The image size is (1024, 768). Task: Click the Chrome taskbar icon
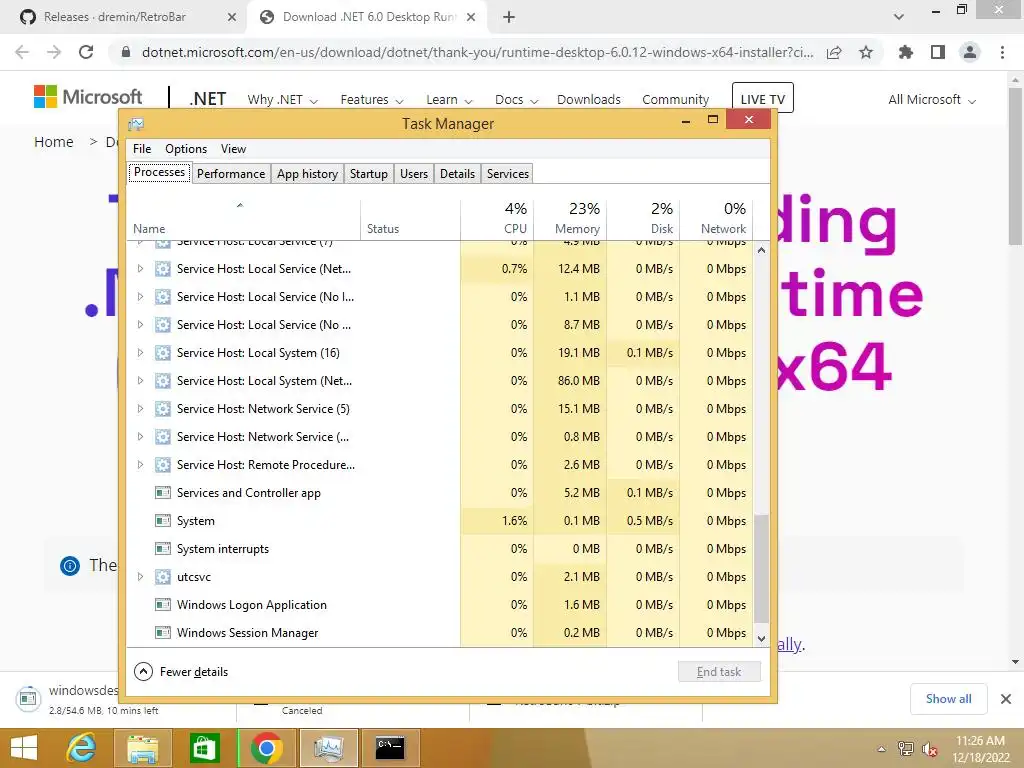click(266, 748)
